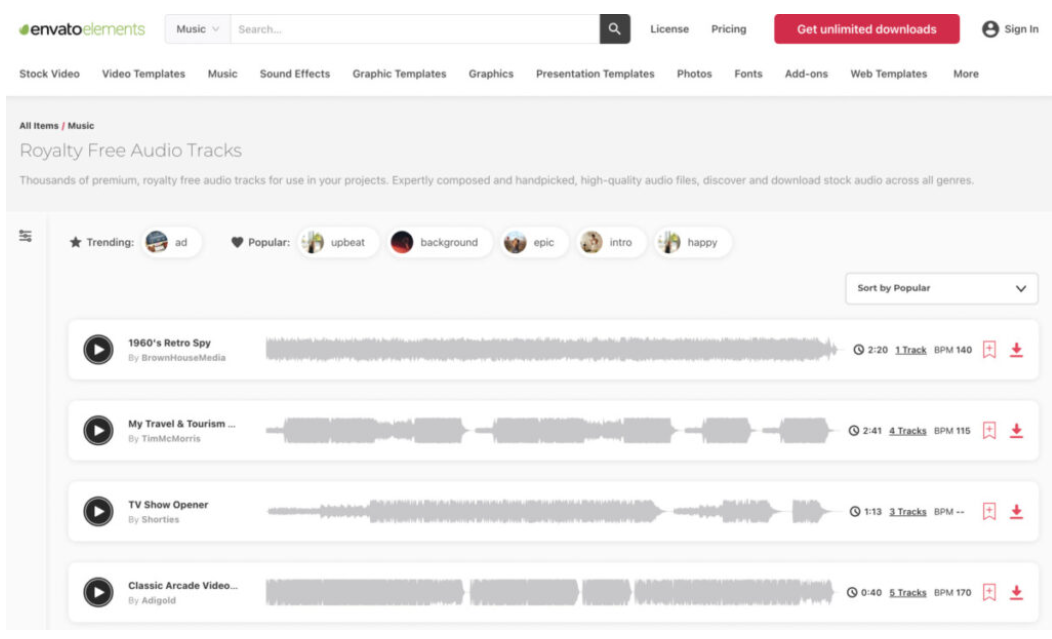Open Photos navigation item
This screenshot has width=1052, height=639.
coord(694,74)
